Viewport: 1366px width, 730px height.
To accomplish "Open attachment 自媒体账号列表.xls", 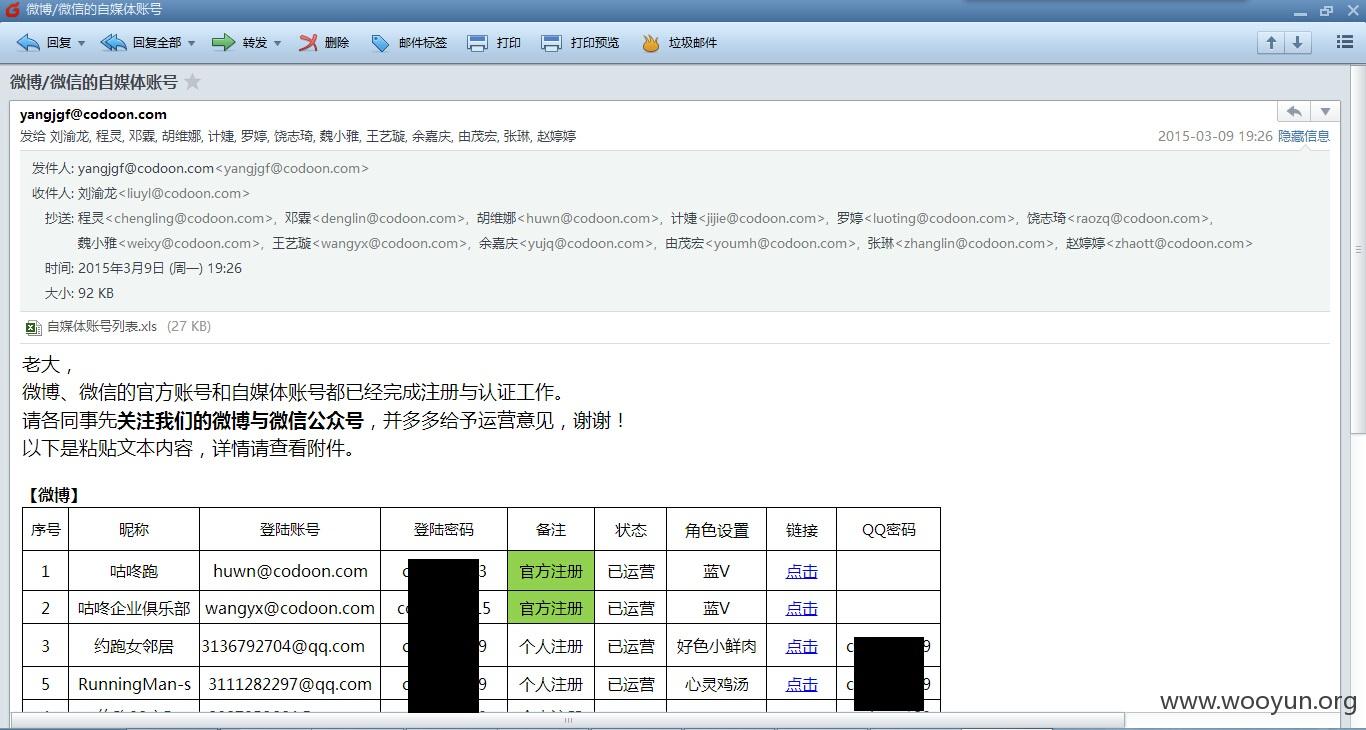I will point(102,326).
